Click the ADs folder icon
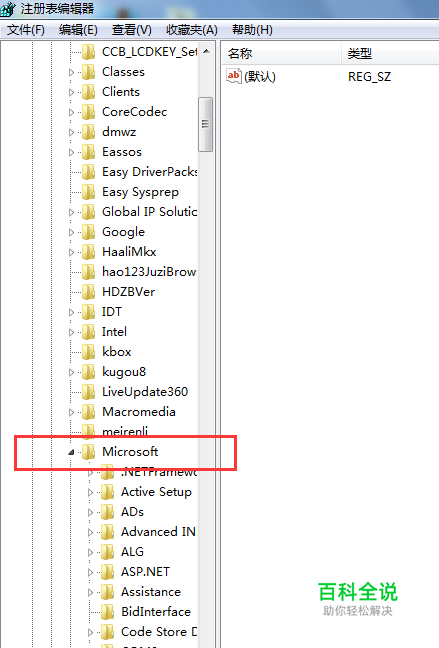The width and height of the screenshot is (439, 648). [107, 512]
